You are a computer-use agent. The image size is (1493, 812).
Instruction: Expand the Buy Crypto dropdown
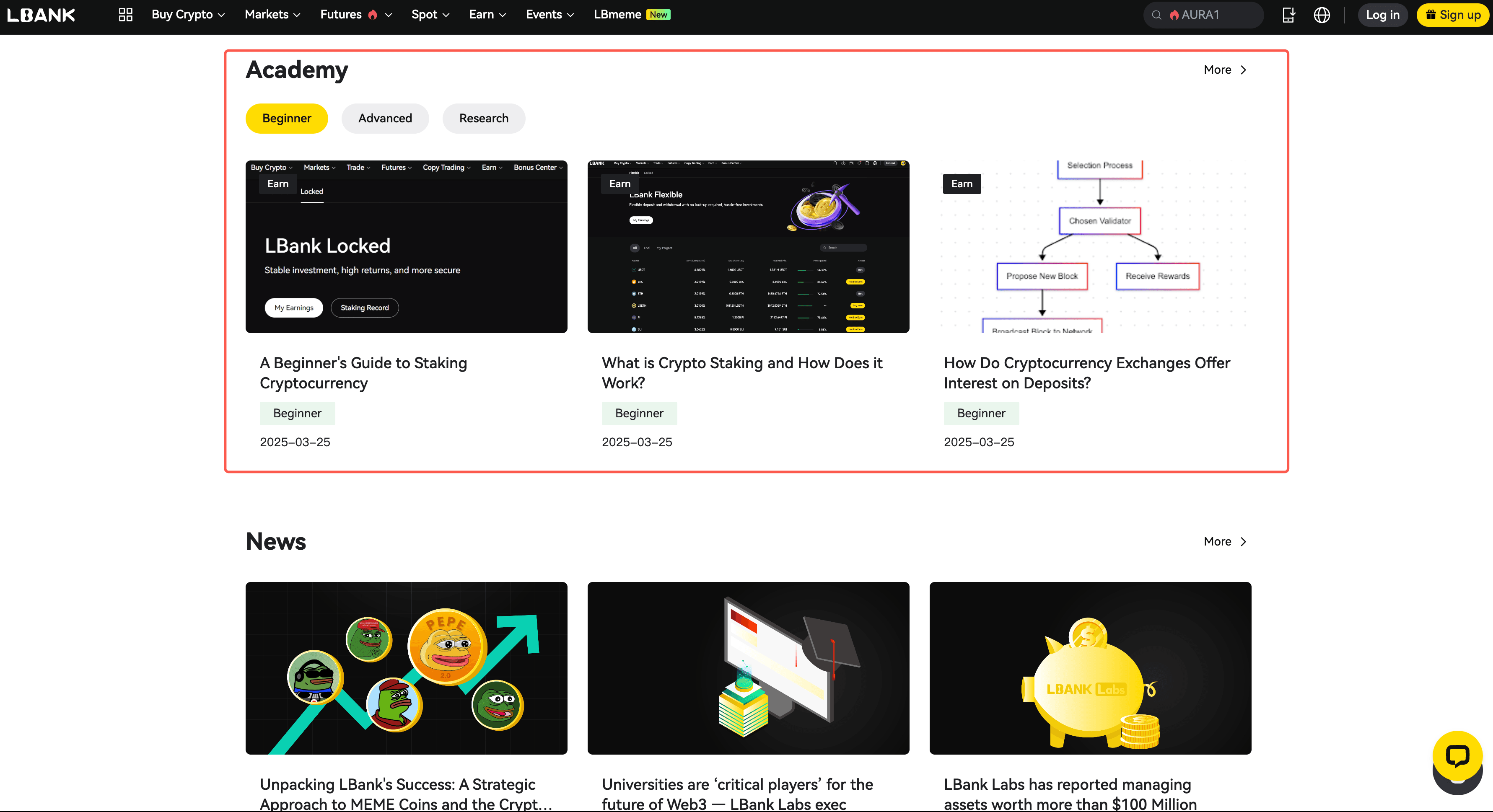tap(188, 15)
